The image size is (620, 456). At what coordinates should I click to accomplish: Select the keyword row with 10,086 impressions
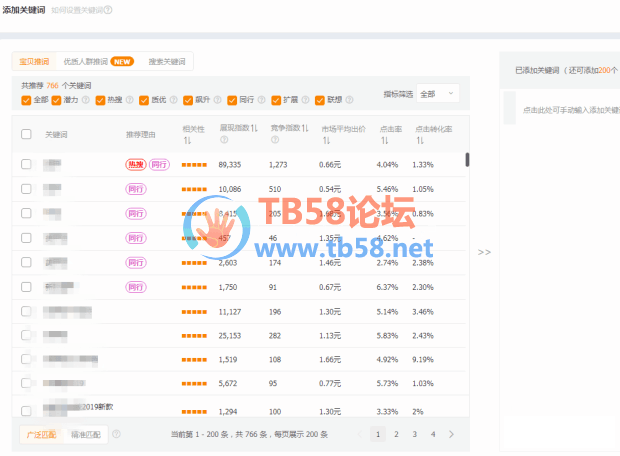(26, 189)
